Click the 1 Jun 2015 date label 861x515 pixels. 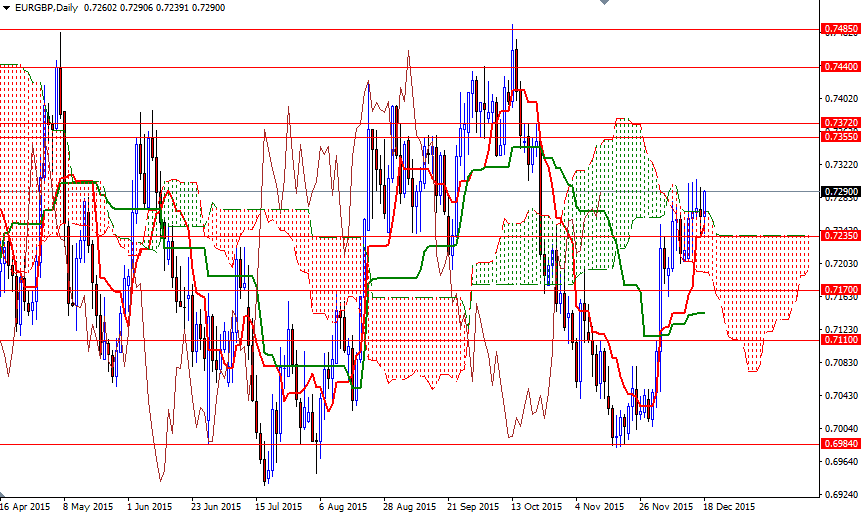tap(149, 506)
